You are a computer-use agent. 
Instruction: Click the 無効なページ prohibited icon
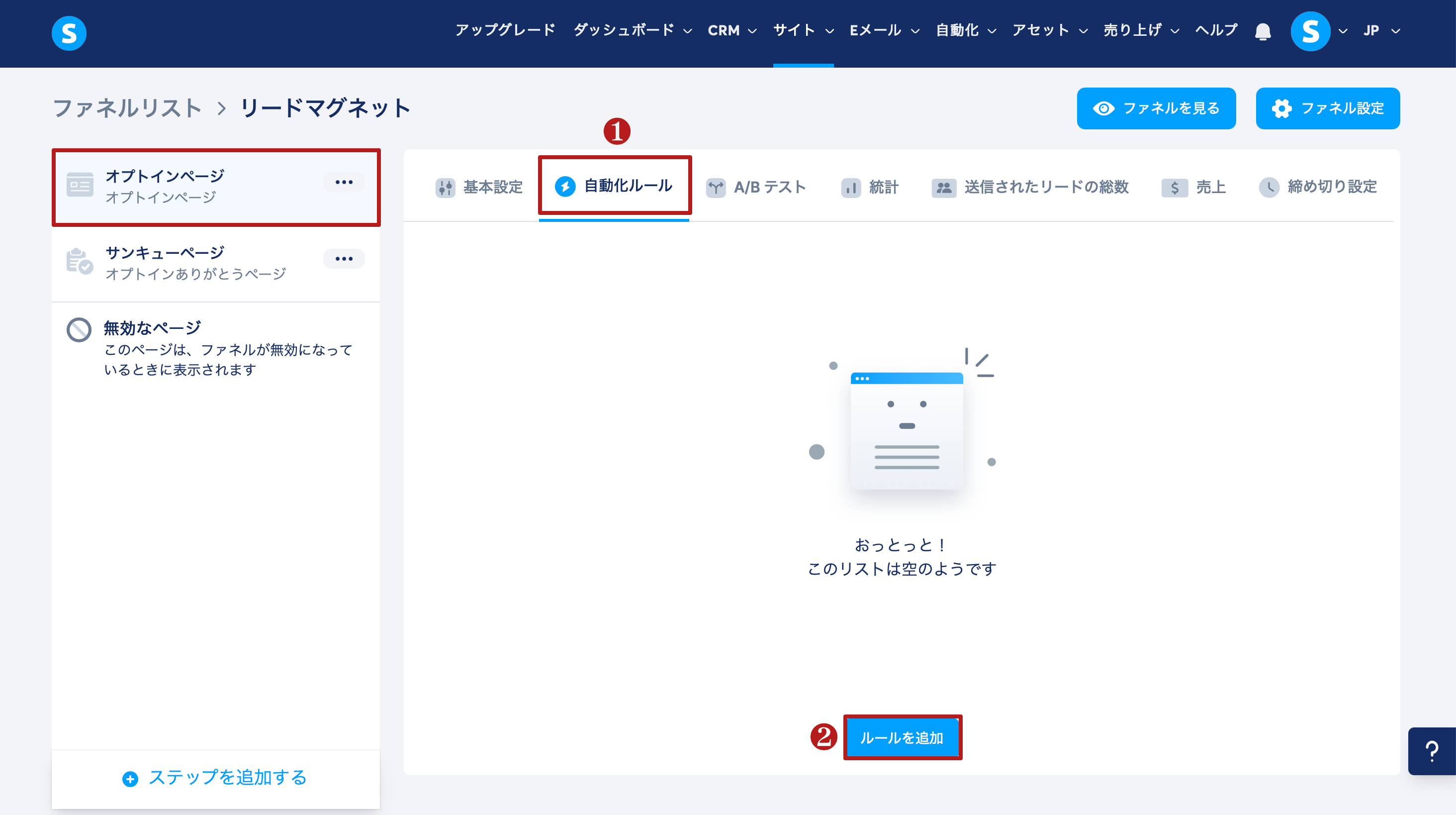click(79, 330)
